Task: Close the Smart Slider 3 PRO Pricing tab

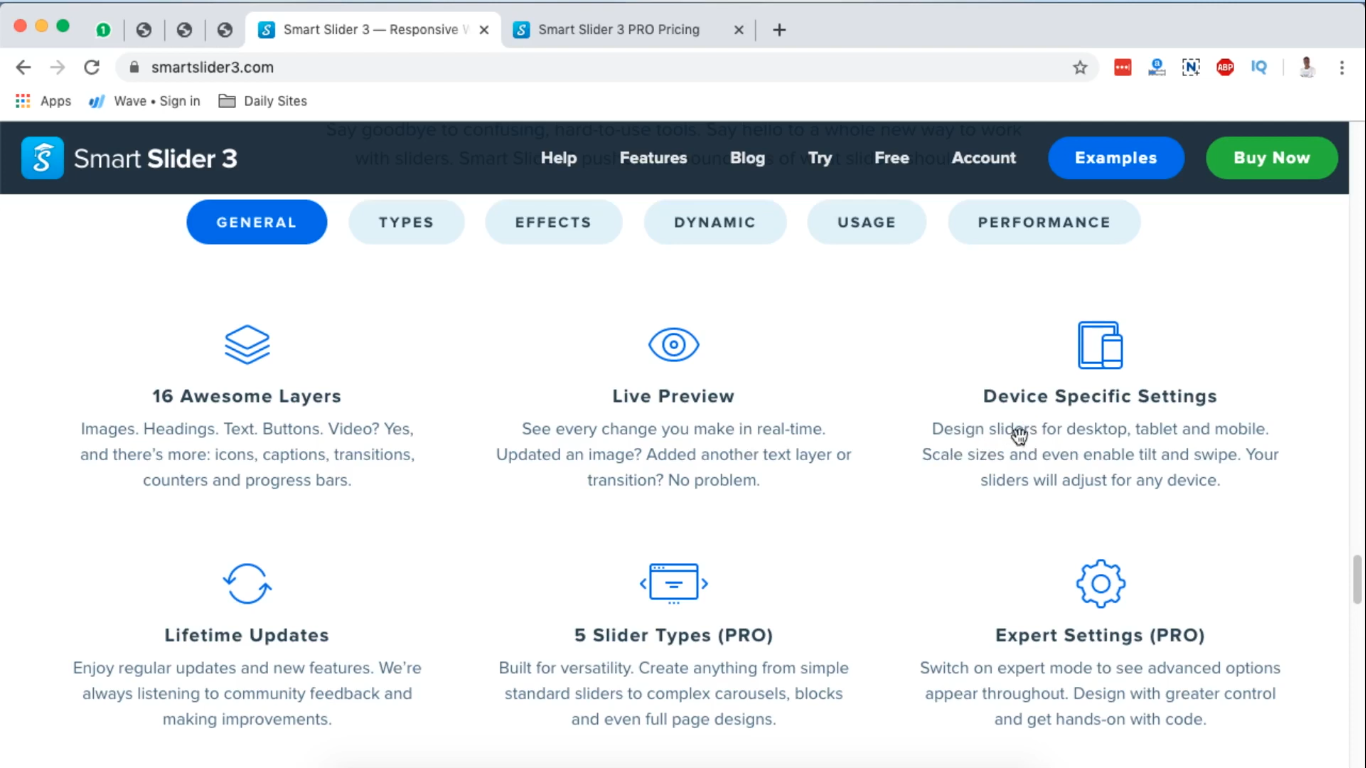Action: pyautogui.click(x=739, y=30)
